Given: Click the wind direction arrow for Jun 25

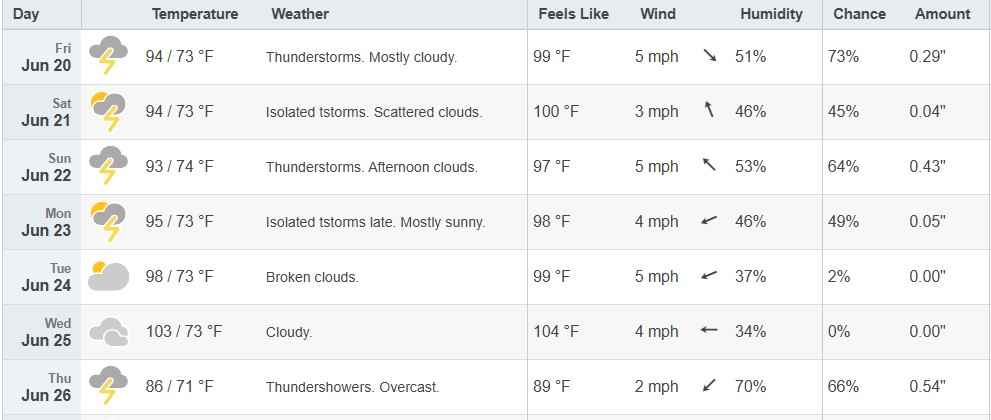Looking at the screenshot, I should pos(709,330).
